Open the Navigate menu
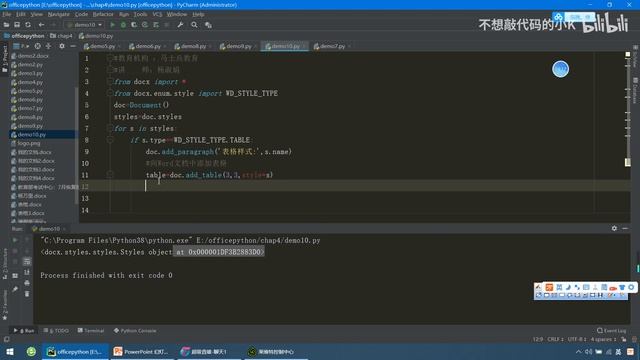 pos(58,14)
